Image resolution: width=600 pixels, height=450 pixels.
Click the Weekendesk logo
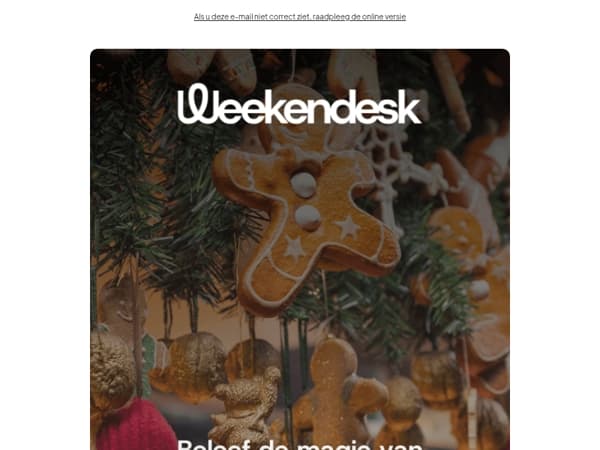tap(300, 104)
